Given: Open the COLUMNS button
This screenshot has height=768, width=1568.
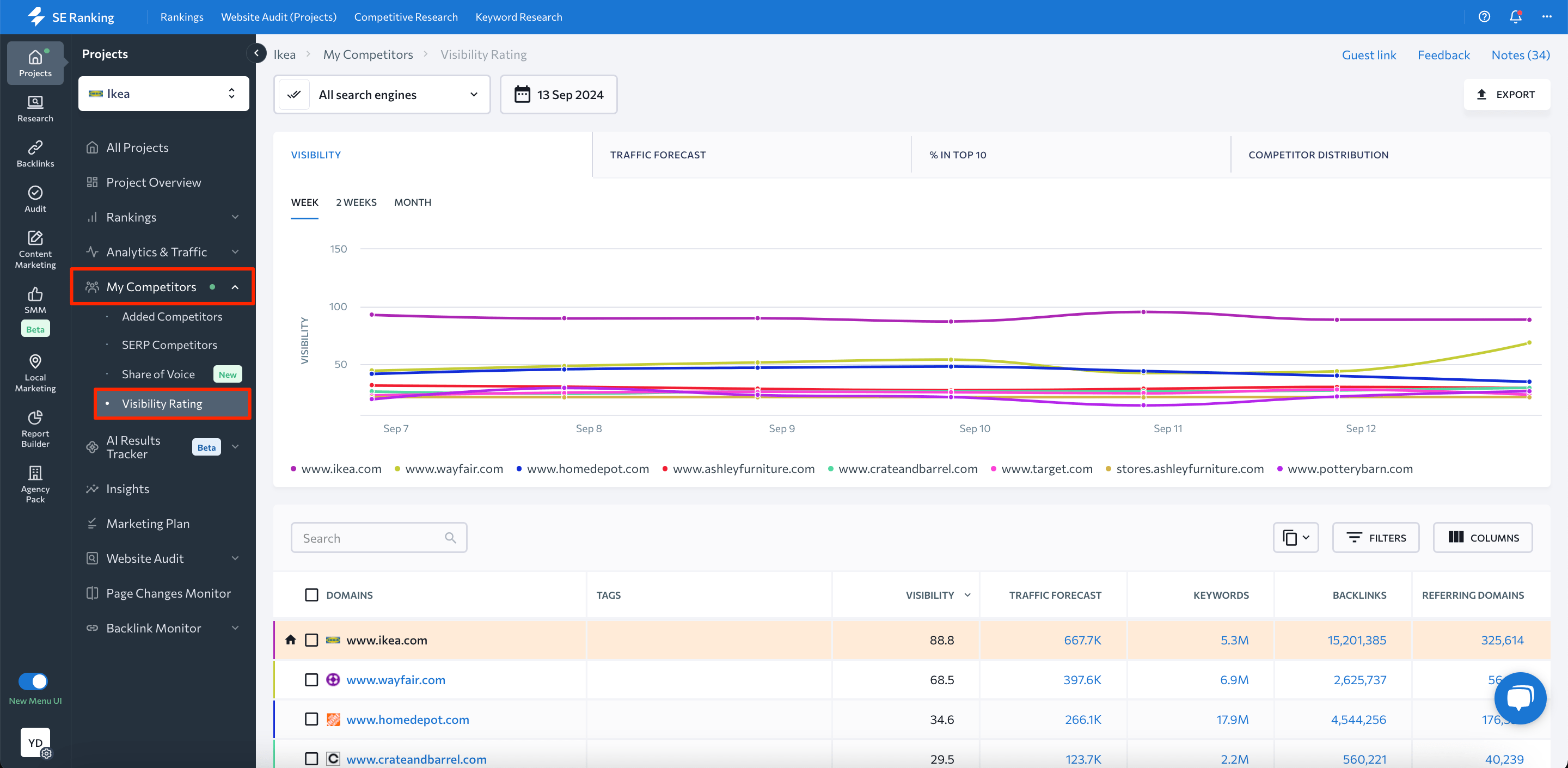Looking at the screenshot, I should [x=1483, y=538].
